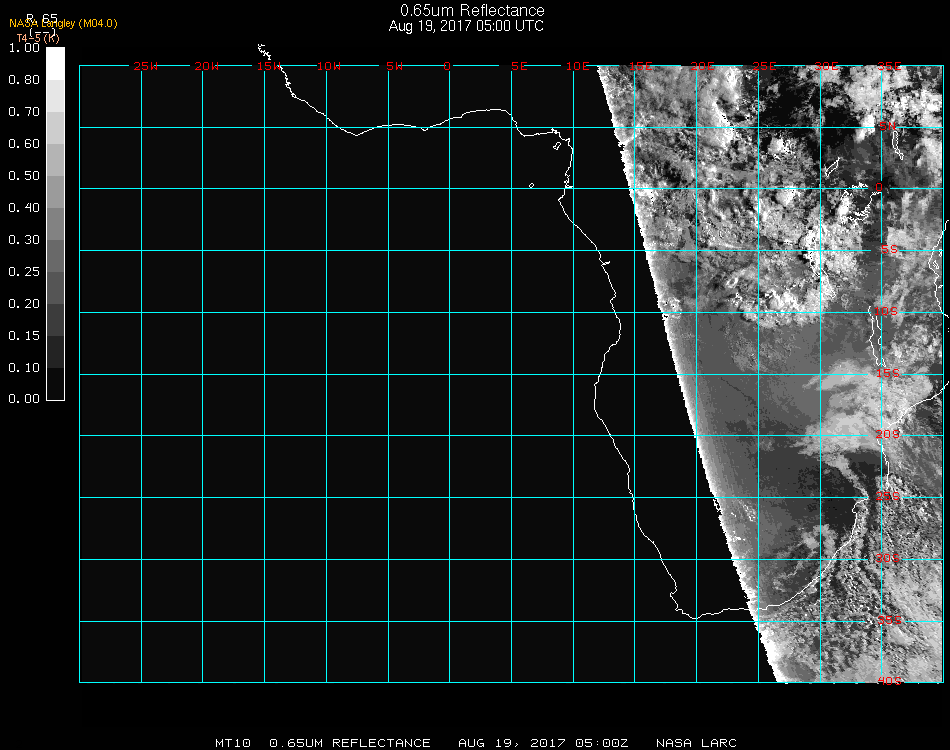Viewport: 950px width, 750px height.
Task: Click the mid-gray bar segment beside 0.50
Action: 55,191
